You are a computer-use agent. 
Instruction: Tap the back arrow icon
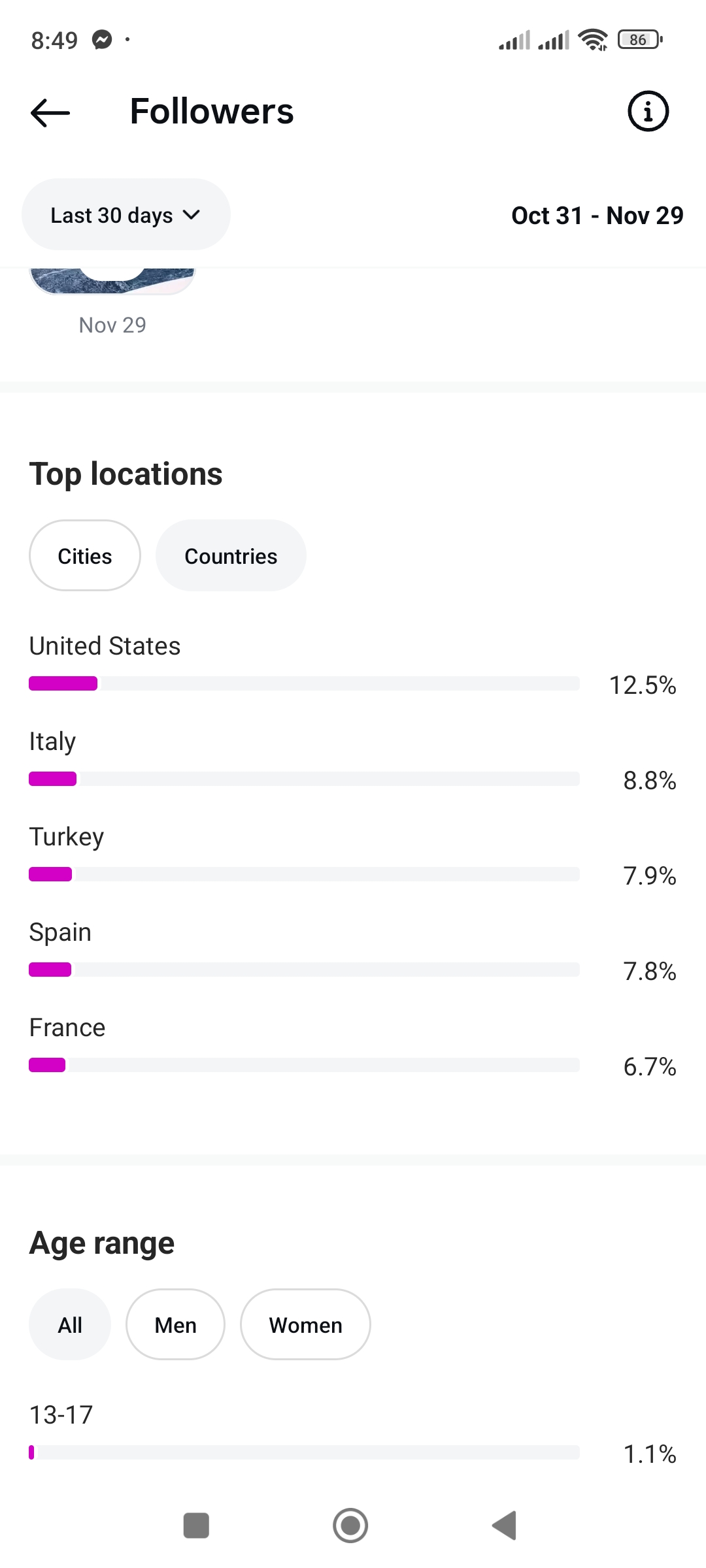pyautogui.click(x=50, y=112)
